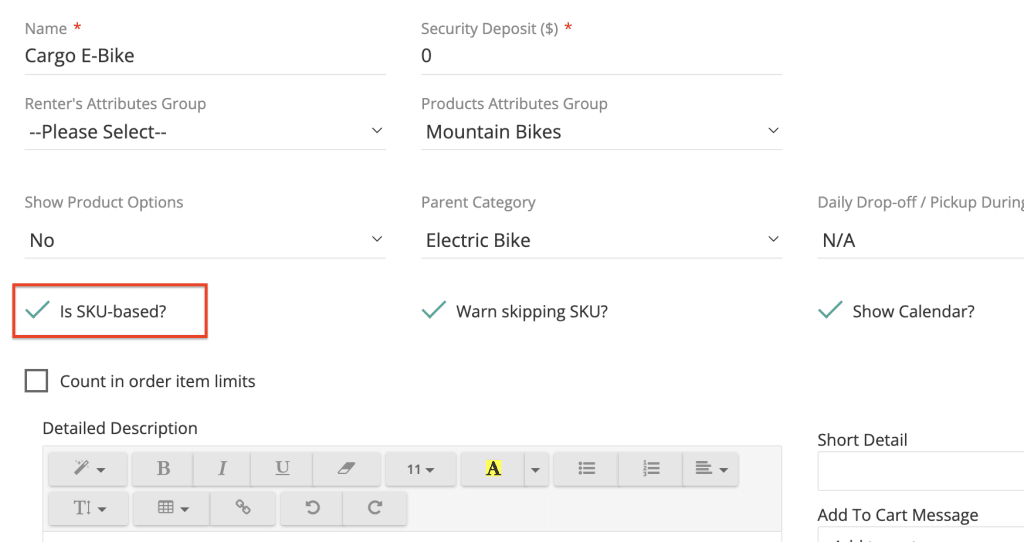This screenshot has height=542, width=1024.
Task: Open Renter's Attributes Group dropdown
Action: click(204, 132)
